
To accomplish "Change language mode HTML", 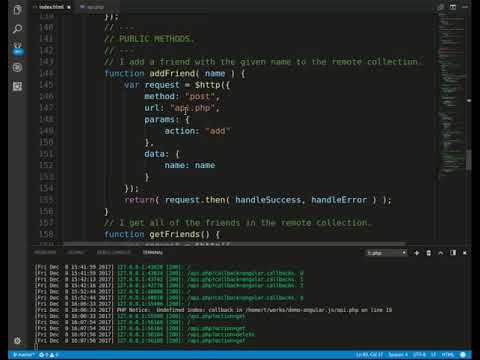I will 448,355.
